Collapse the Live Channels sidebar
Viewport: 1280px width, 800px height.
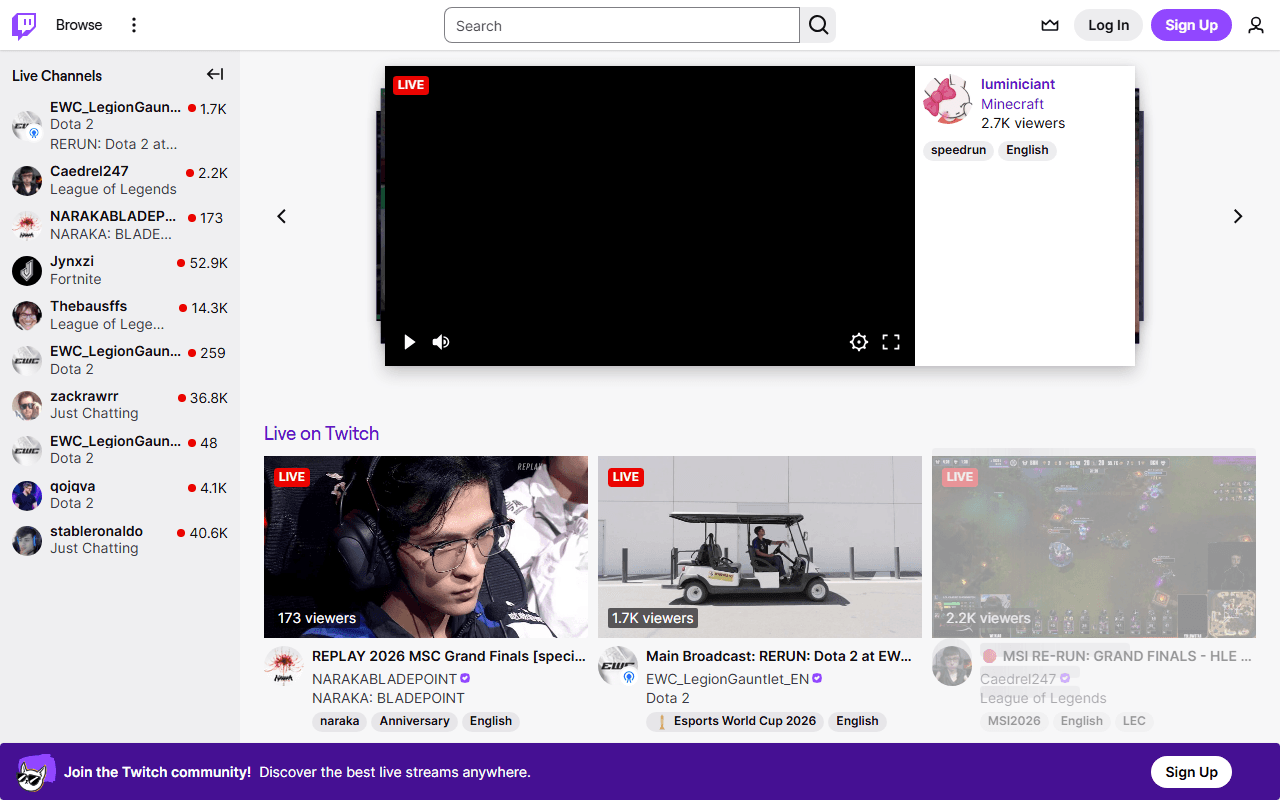pos(215,75)
